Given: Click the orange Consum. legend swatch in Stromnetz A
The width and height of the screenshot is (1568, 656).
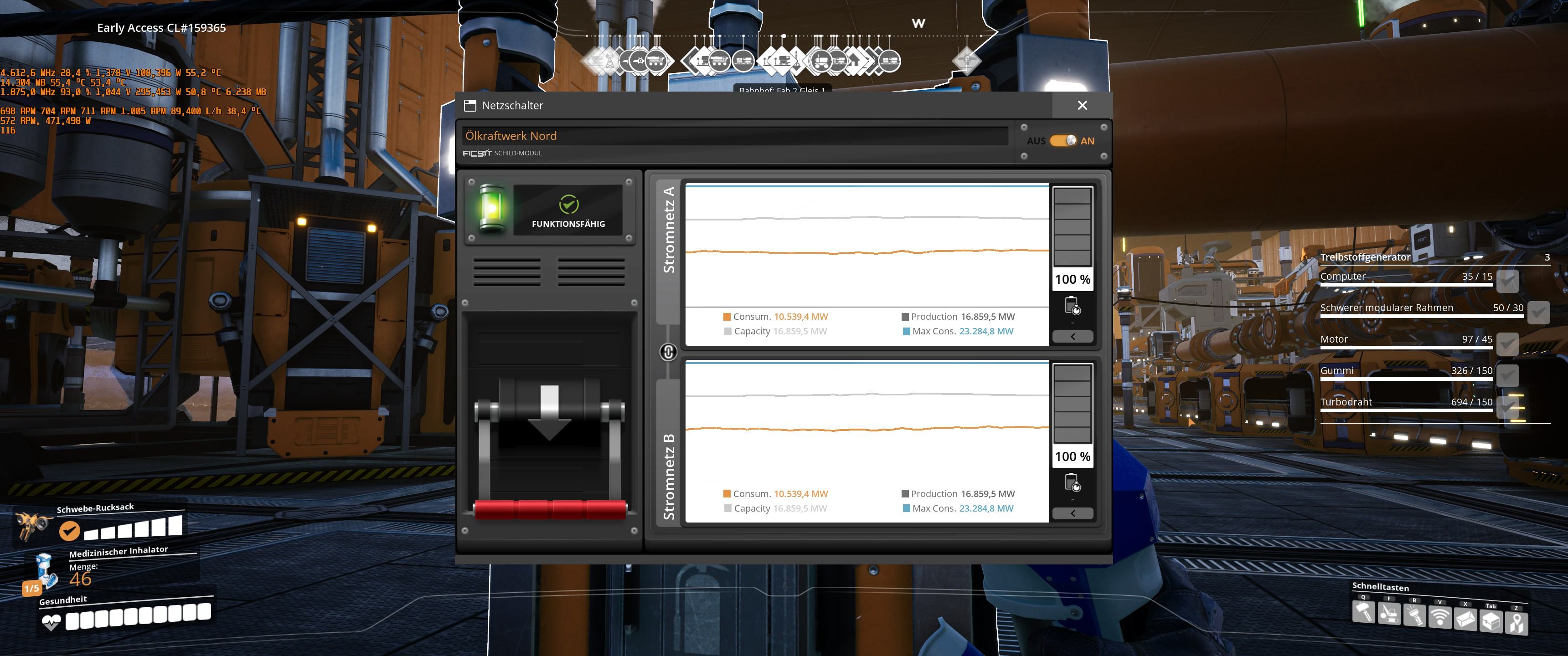Looking at the screenshot, I should pyautogui.click(x=727, y=317).
